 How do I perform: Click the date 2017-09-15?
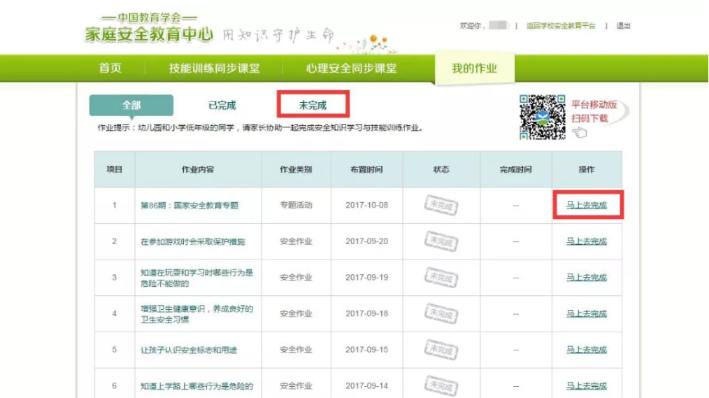367,350
